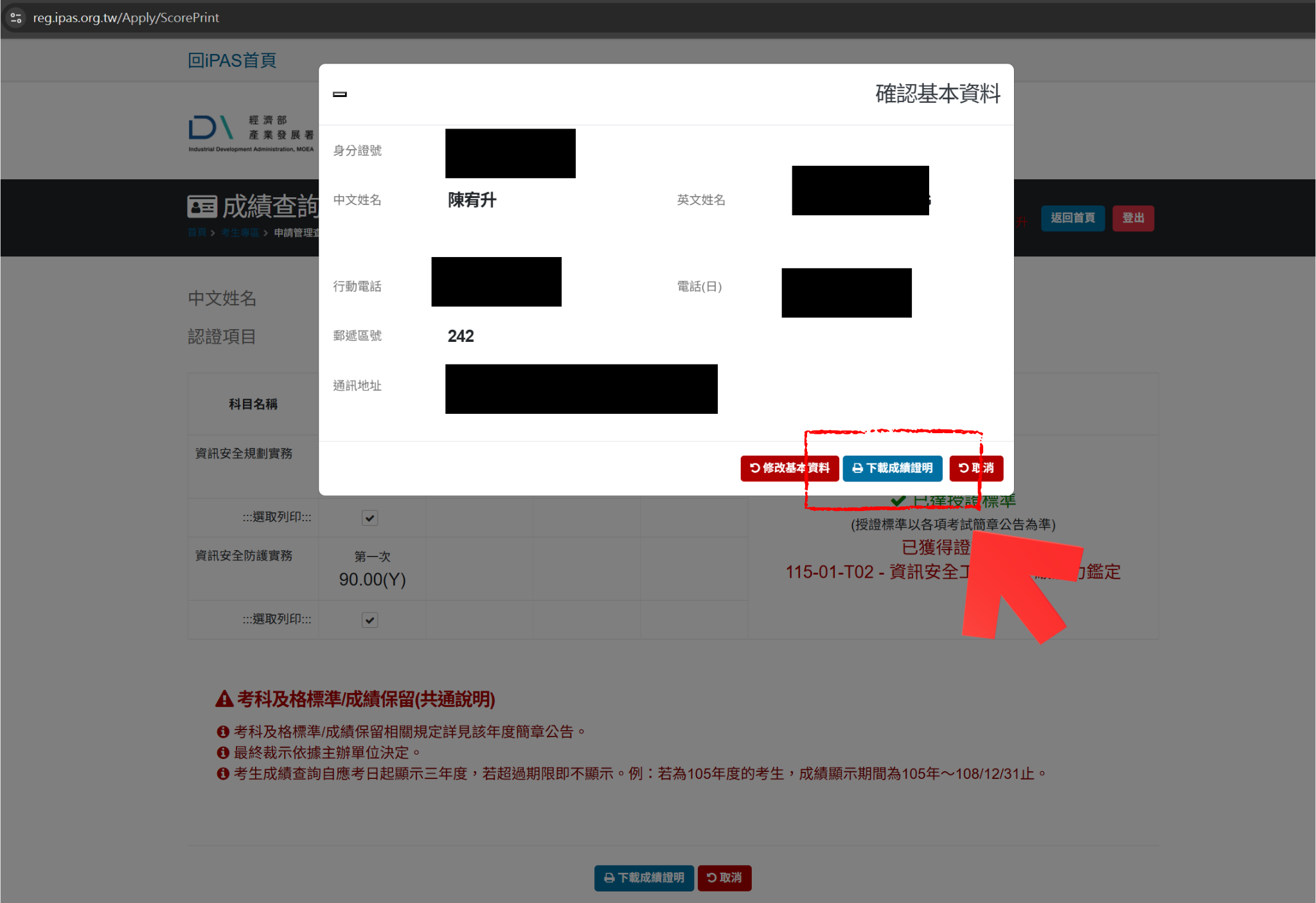Click the ID card icon beside 成績查詢

click(x=202, y=206)
